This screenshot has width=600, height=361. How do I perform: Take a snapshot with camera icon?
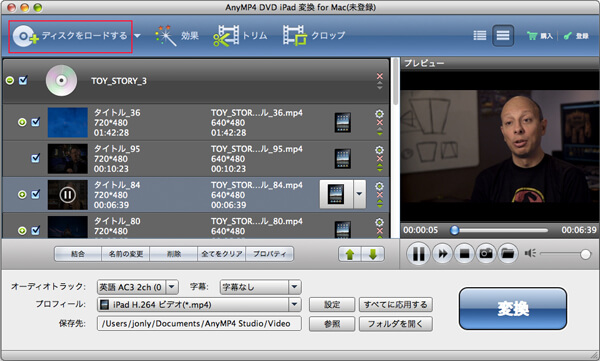486,253
